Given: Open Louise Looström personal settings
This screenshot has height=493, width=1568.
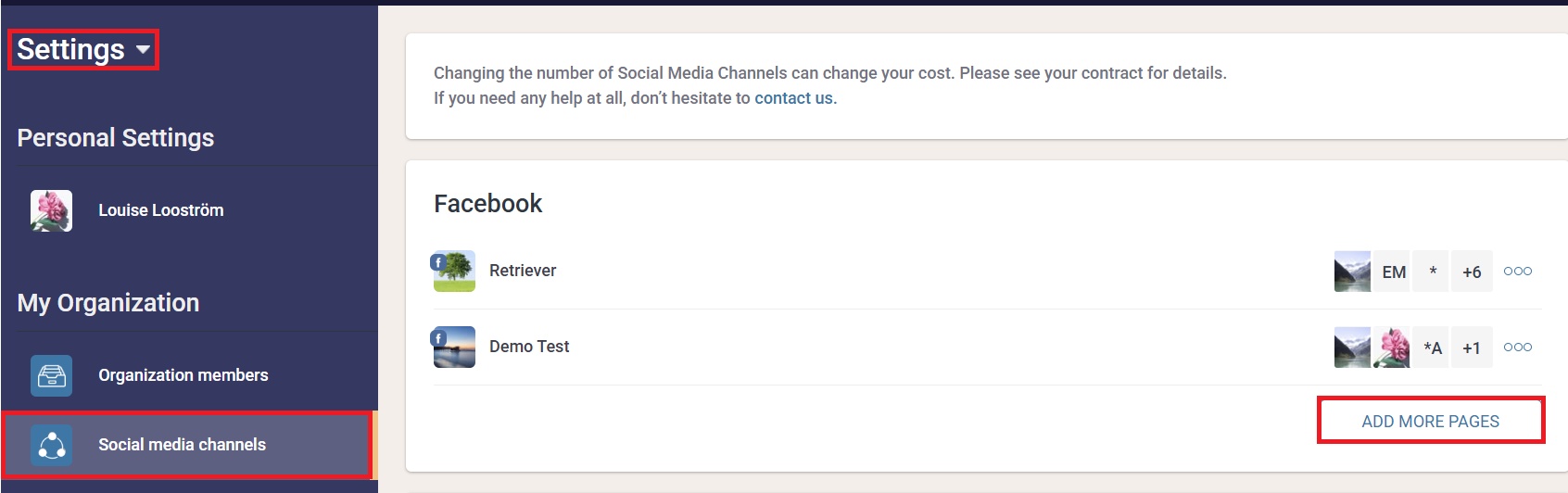Looking at the screenshot, I should pos(160,210).
